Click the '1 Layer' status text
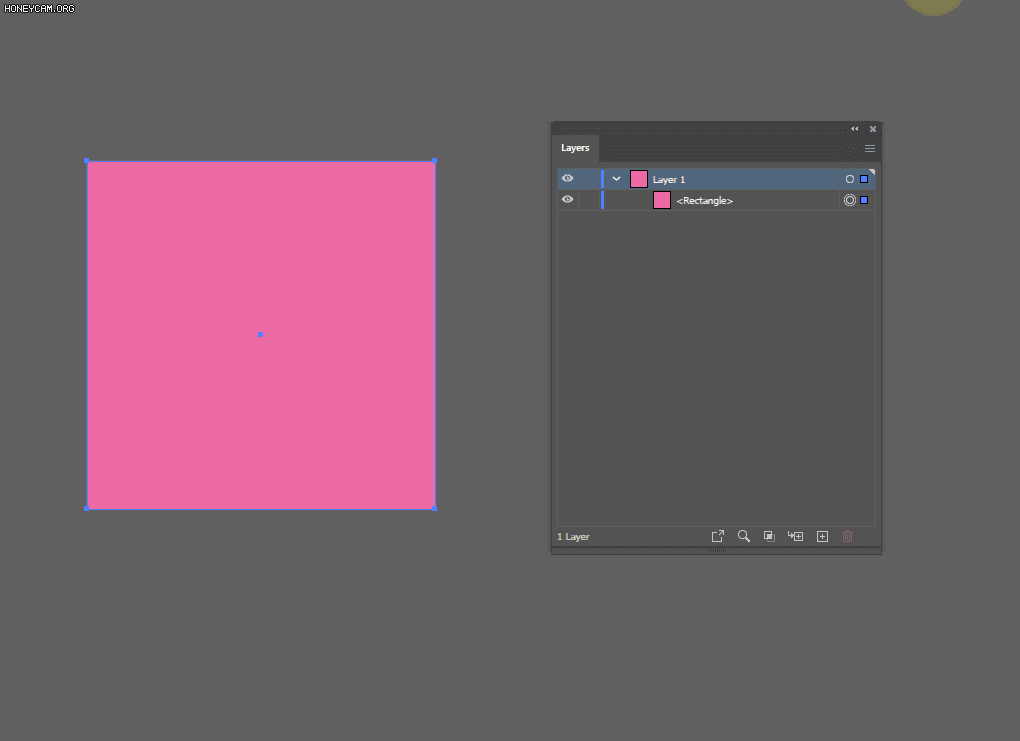Viewport: 1020px width, 741px height. (573, 537)
